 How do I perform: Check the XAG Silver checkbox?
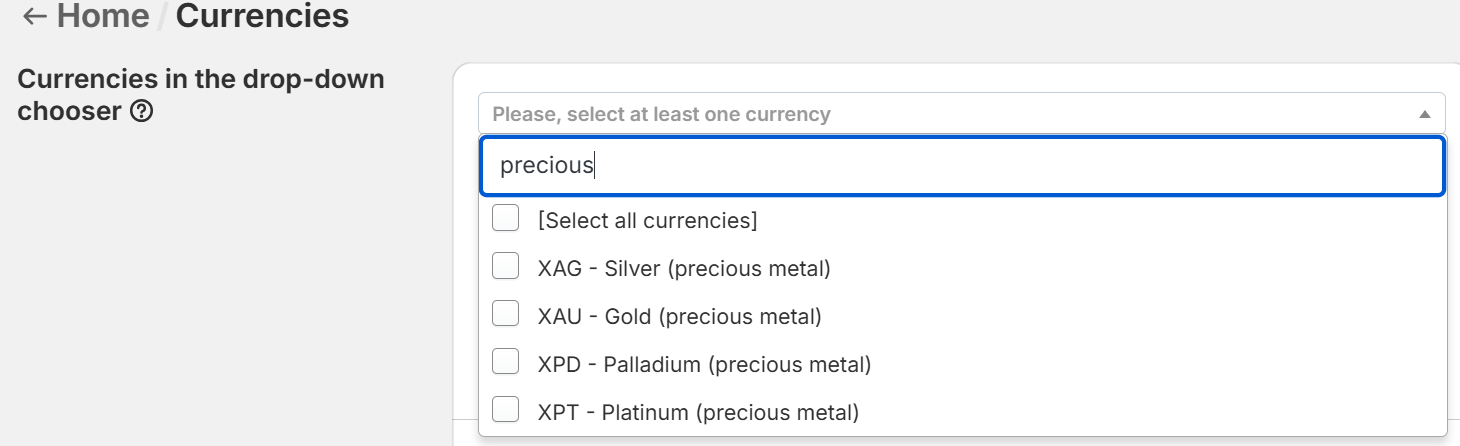pyautogui.click(x=506, y=267)
